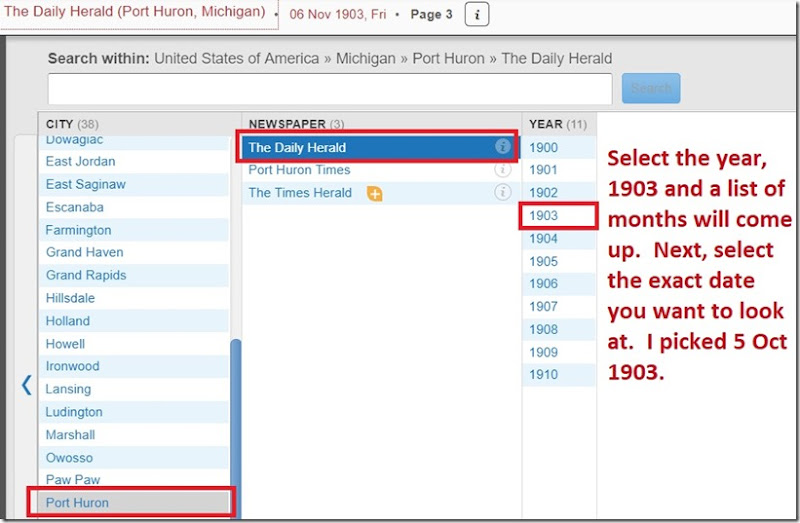Choose Owosso in the city list
Screen dimensions: 800x523
134,458
